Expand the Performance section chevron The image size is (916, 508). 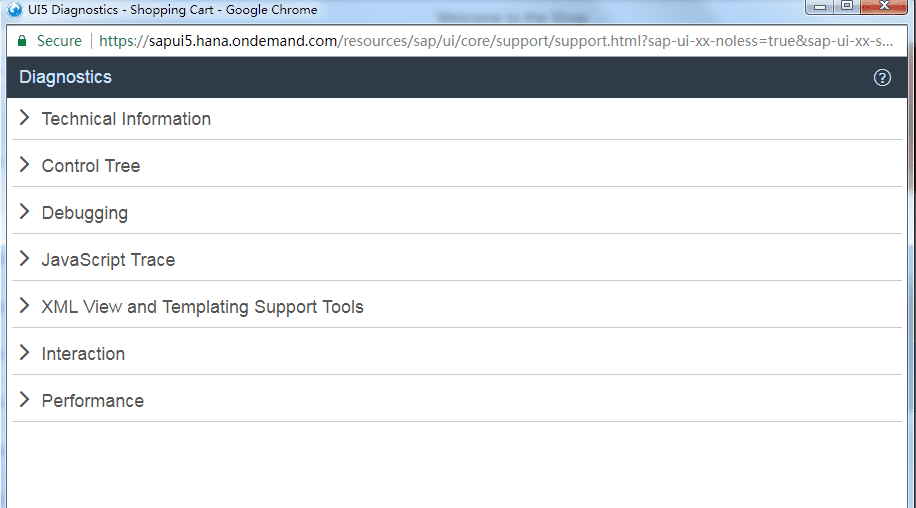[x=25, y=400]
